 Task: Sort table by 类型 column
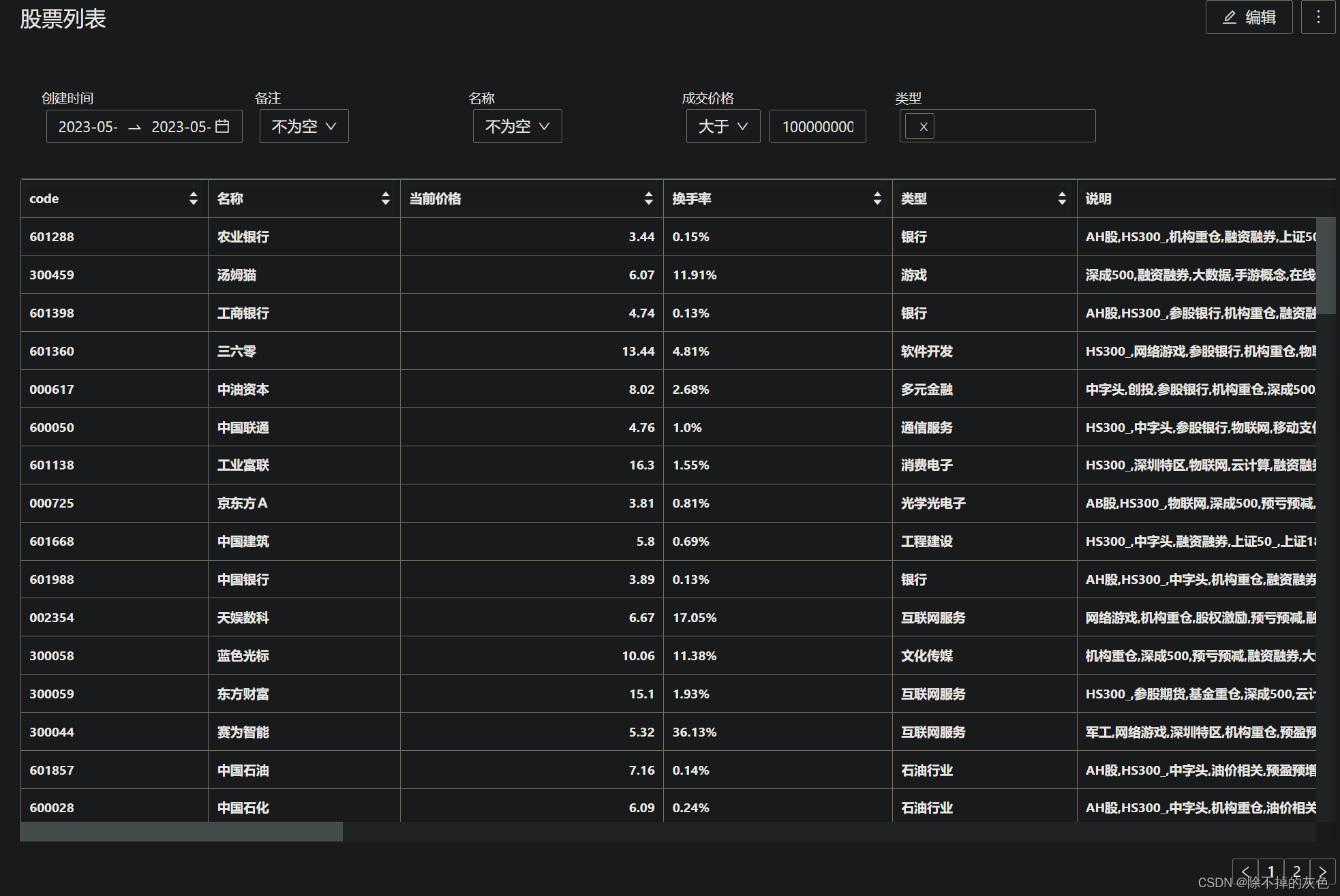1062,198
